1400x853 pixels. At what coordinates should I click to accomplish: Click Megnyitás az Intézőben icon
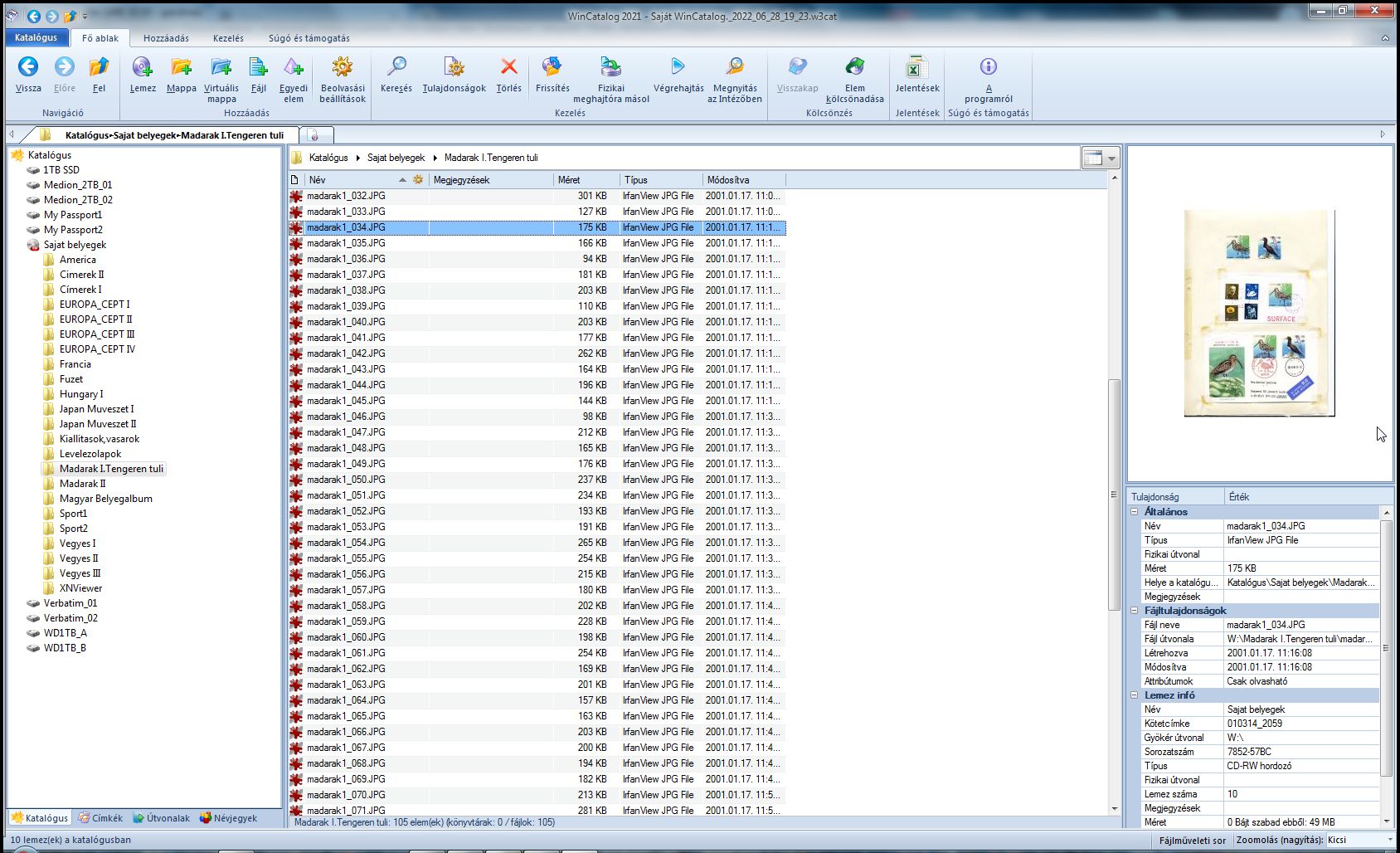(734, 67)
